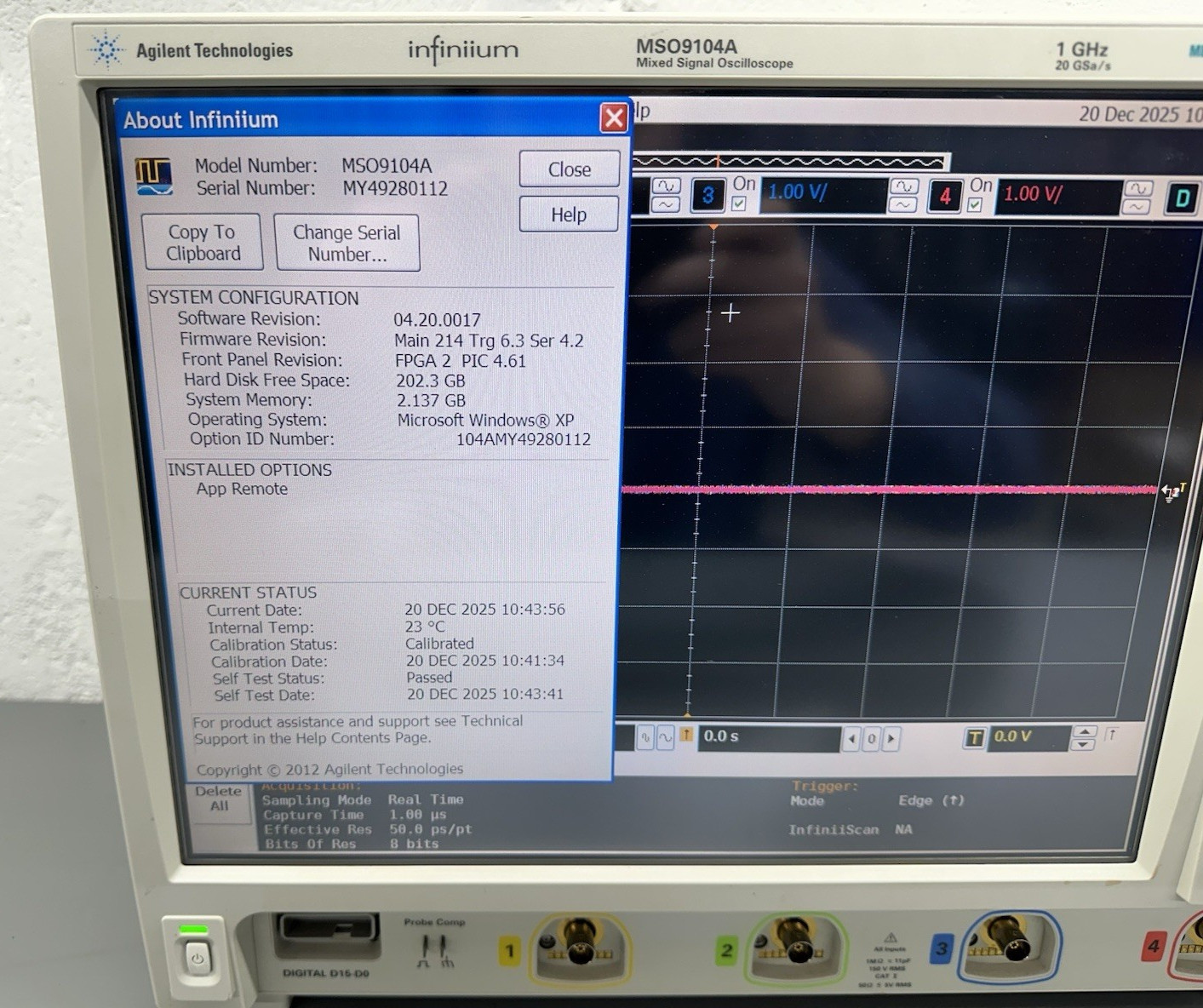This screenshot has height=1008, width=1203.
Task: Click channel 3 scale field showing 1.00 V/
Action: (x=823, y=195)
